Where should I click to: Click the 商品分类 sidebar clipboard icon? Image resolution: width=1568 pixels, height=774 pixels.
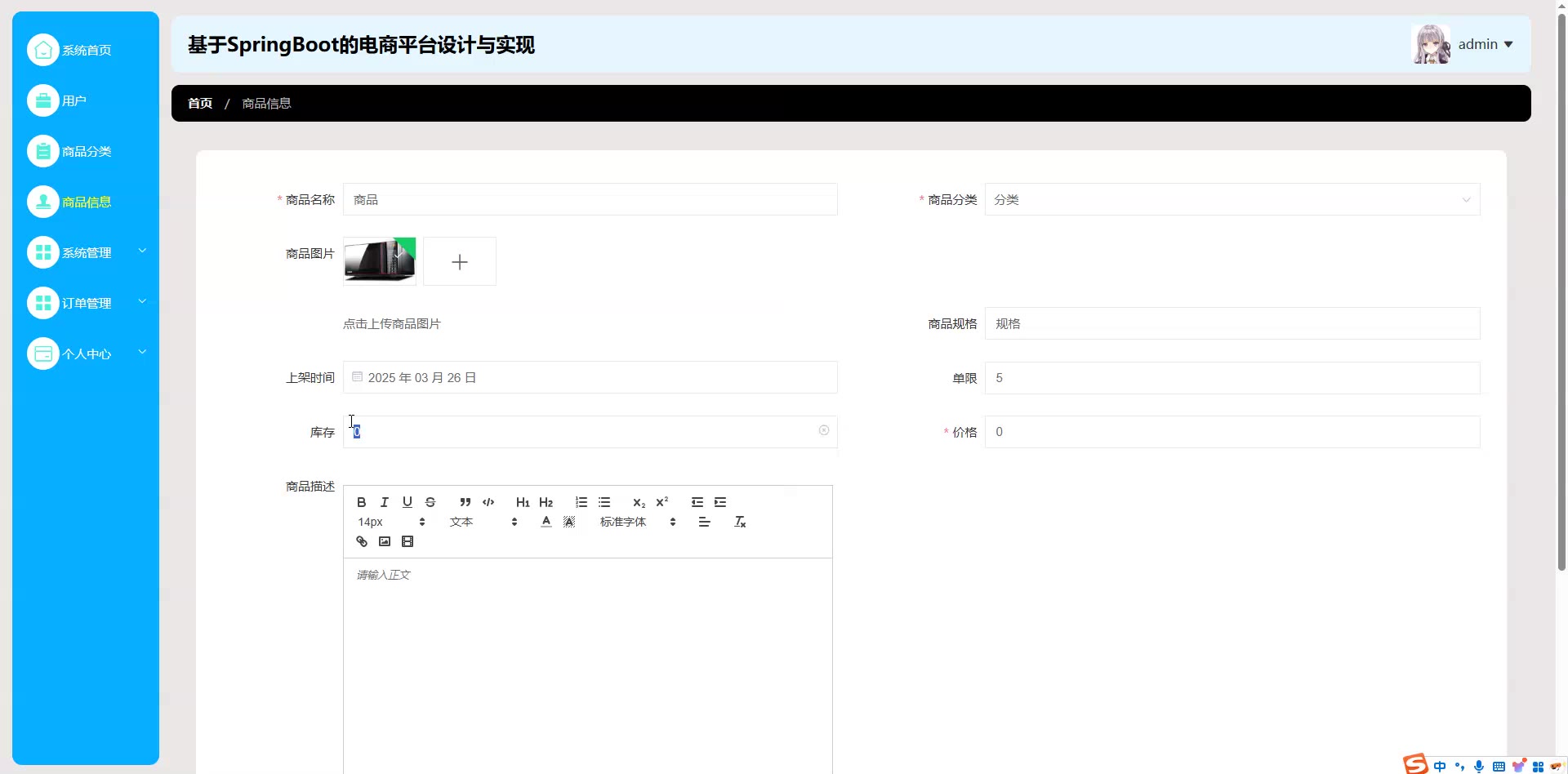pyautogui.click(x=43, y=151)
